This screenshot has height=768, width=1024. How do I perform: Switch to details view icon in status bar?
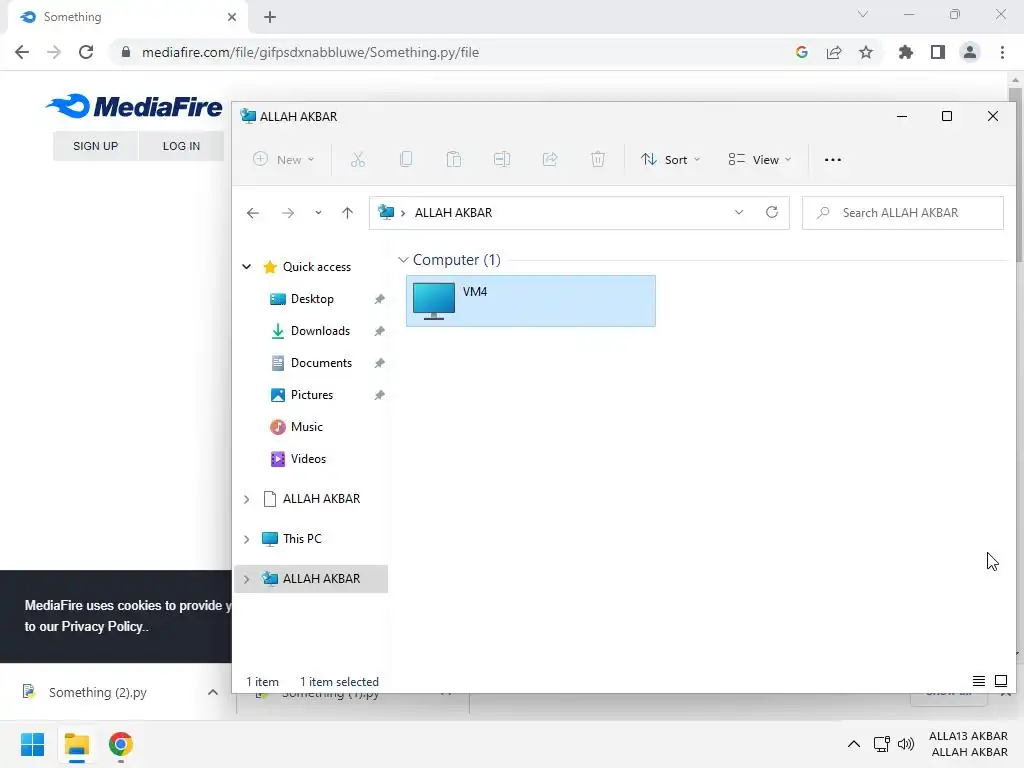tap(978, 681)
